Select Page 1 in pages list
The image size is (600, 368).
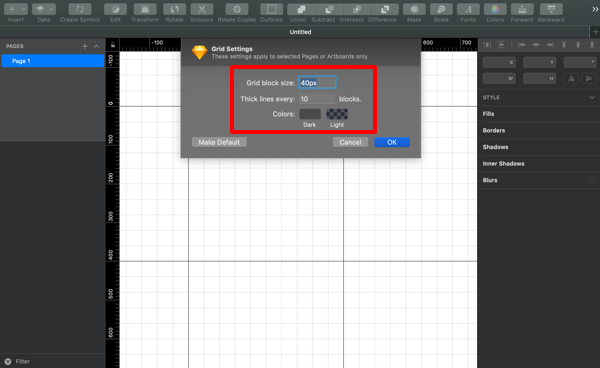[53, 61]
